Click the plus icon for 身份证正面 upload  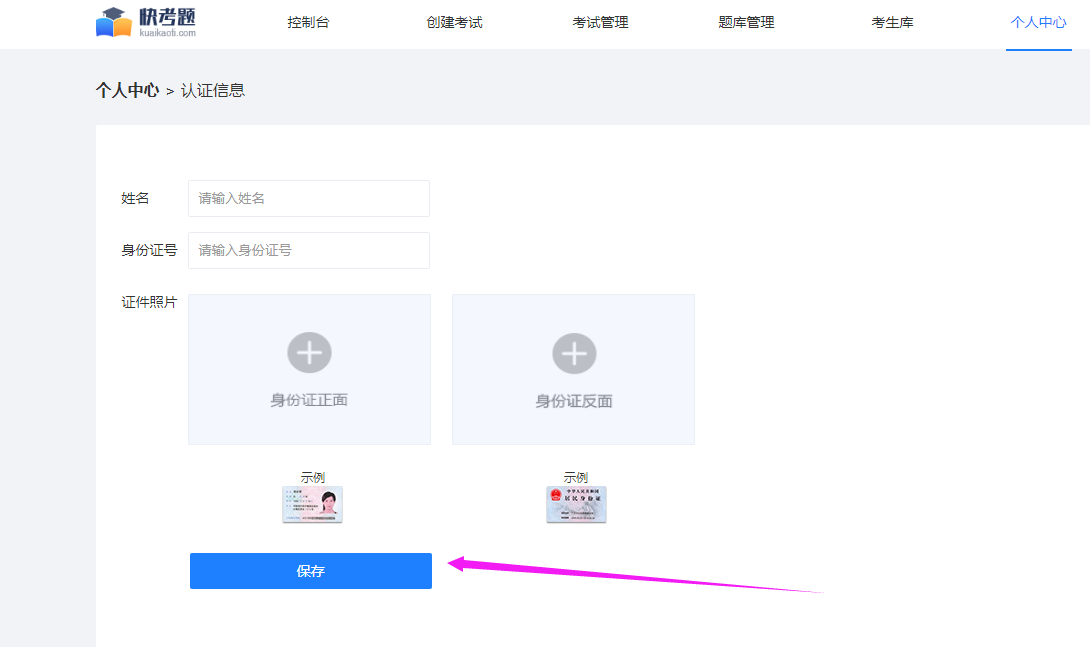click(309, 353)
